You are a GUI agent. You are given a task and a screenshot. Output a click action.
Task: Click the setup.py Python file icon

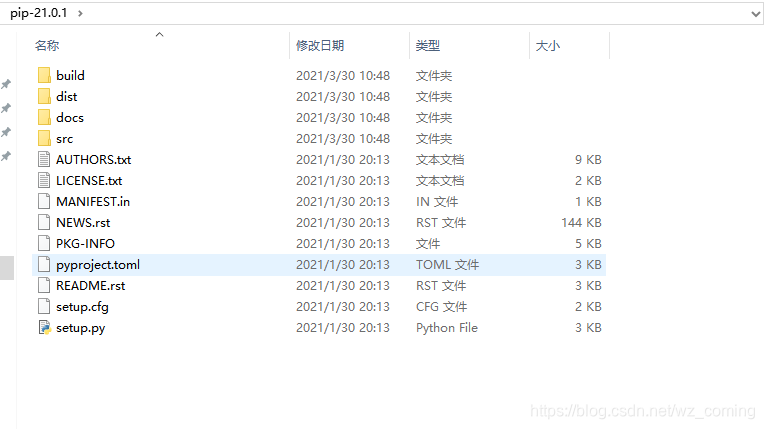(44, 327)
